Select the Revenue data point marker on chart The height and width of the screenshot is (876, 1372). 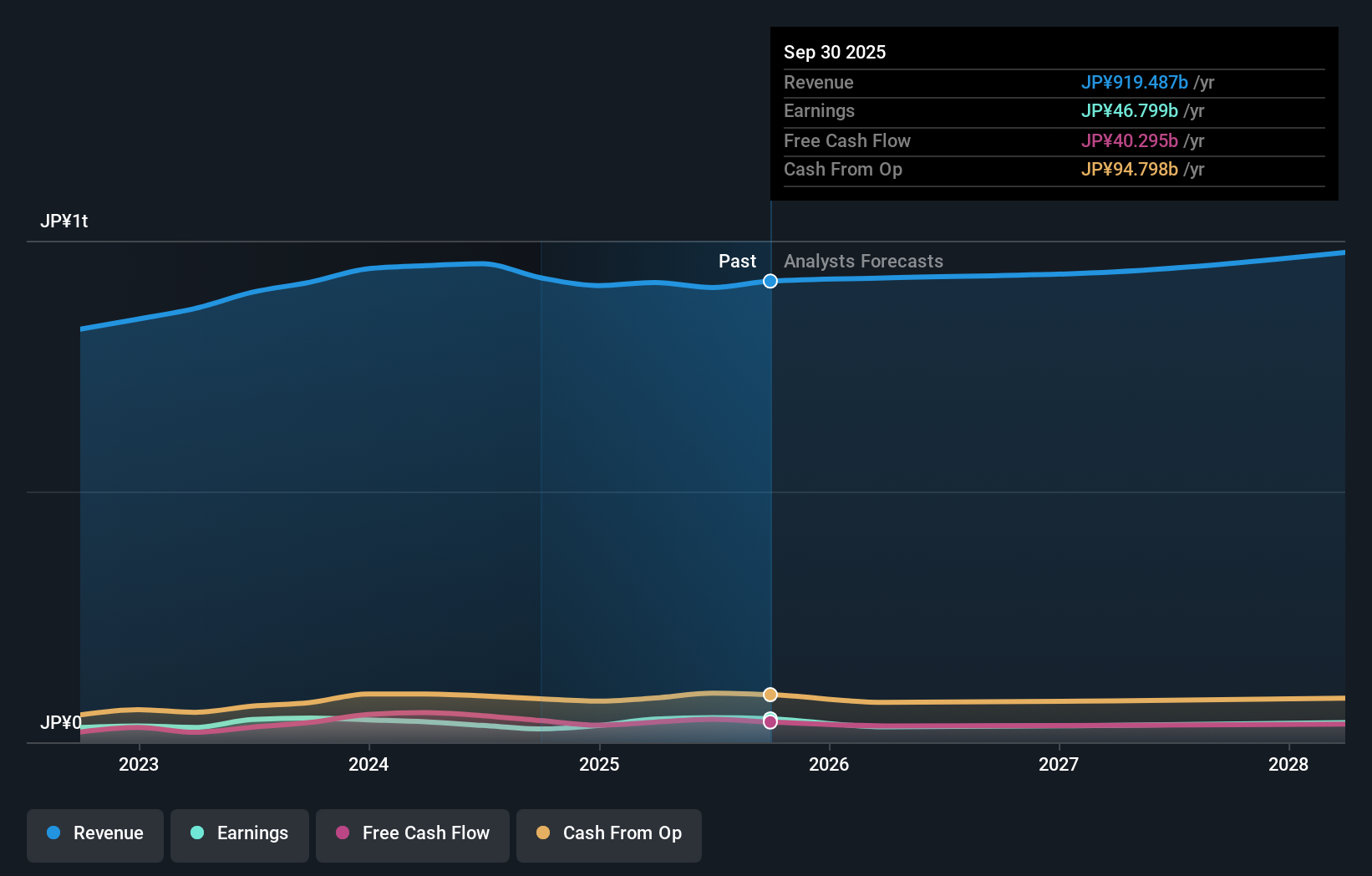770,281
